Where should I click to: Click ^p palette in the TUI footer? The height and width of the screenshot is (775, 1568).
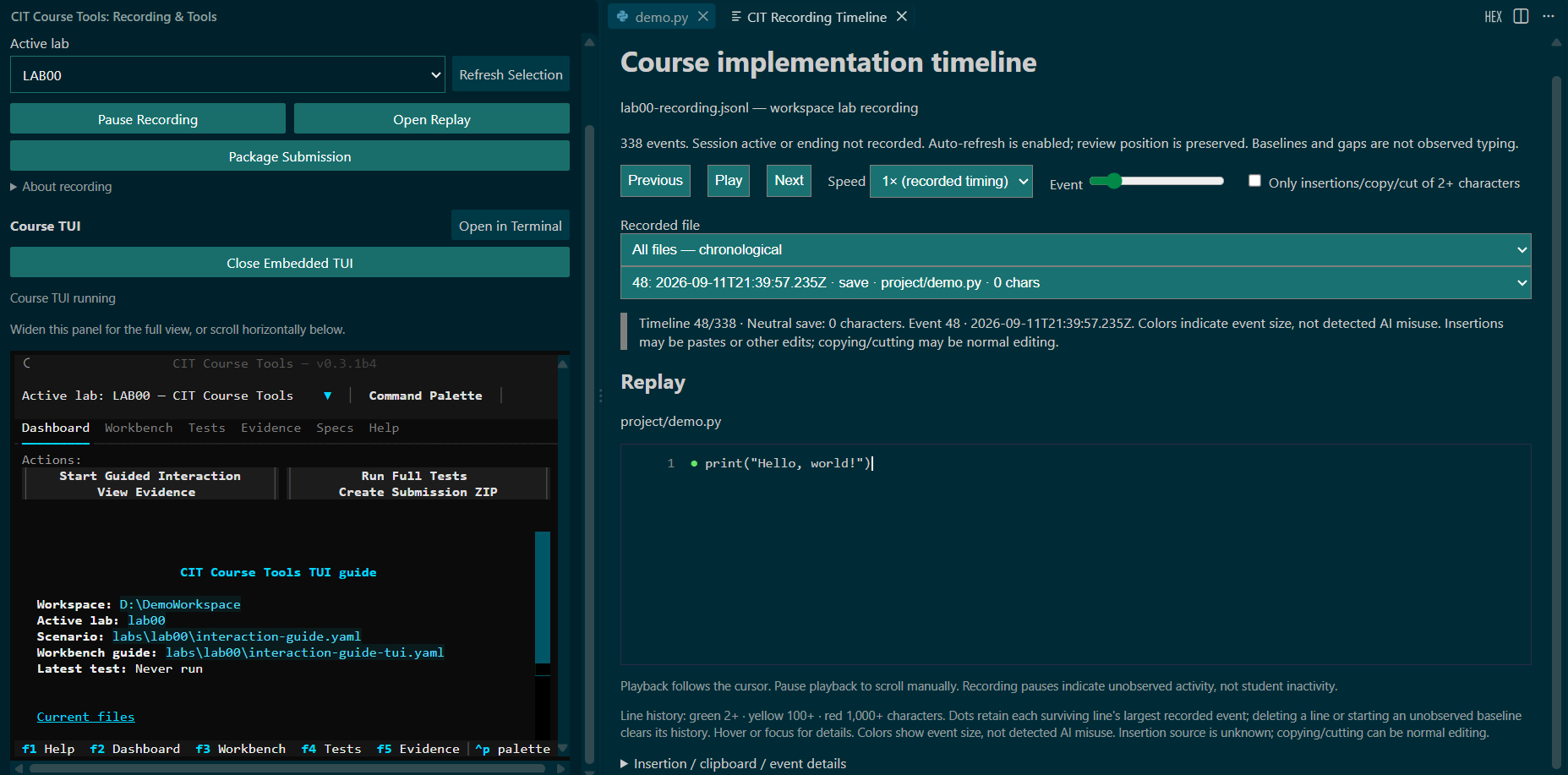tap(513, 749)
